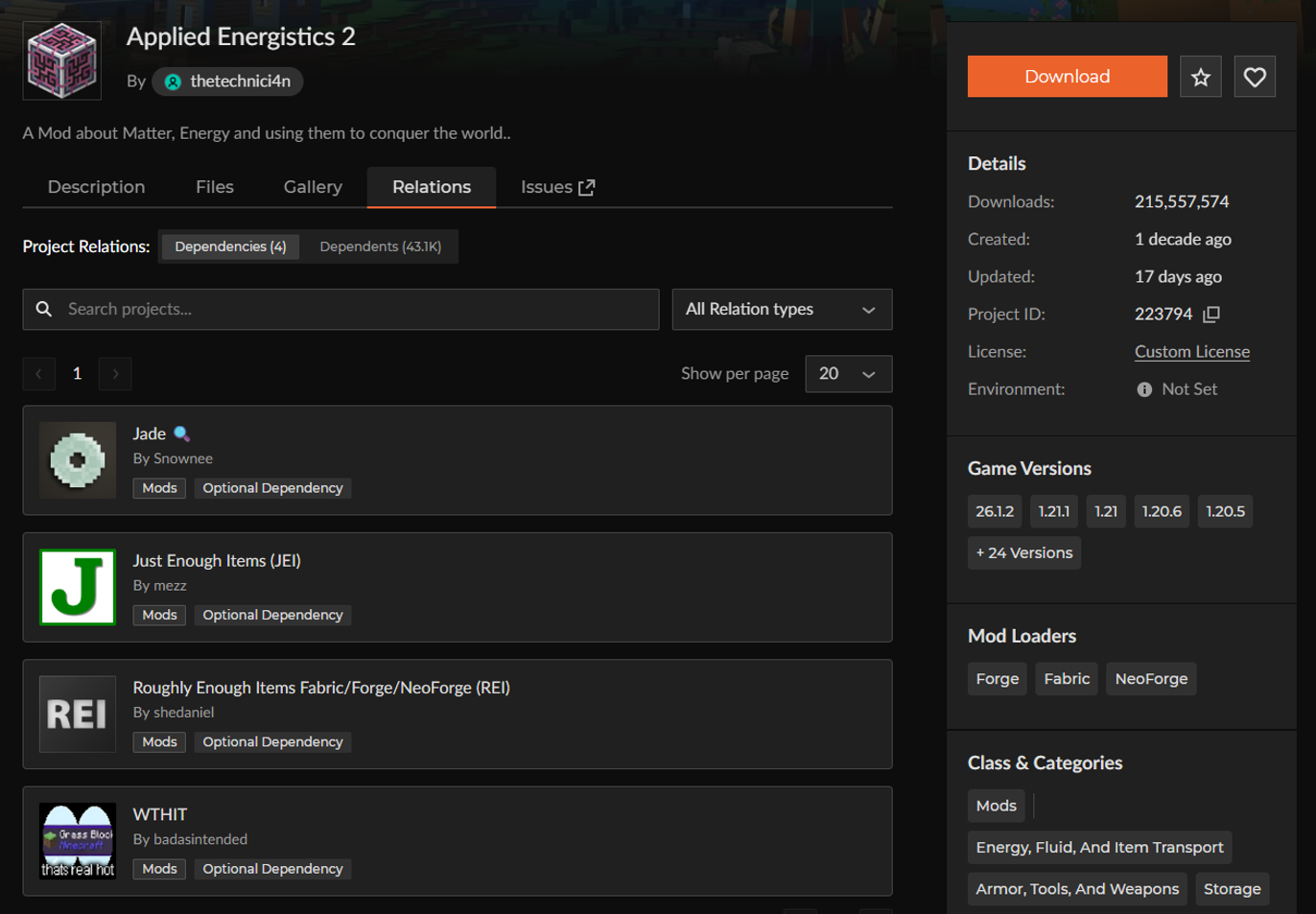The height and width of the screenshot is (914, 1316).
Task: Click the WTHIT mod thumbnail
Action: coord(78,841)
